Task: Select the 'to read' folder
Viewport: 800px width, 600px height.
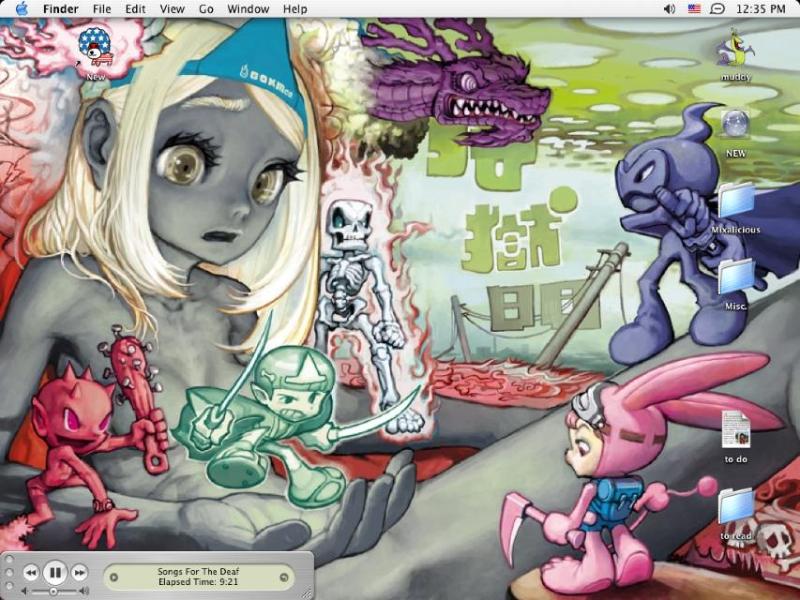Action: tap(736, 507)
